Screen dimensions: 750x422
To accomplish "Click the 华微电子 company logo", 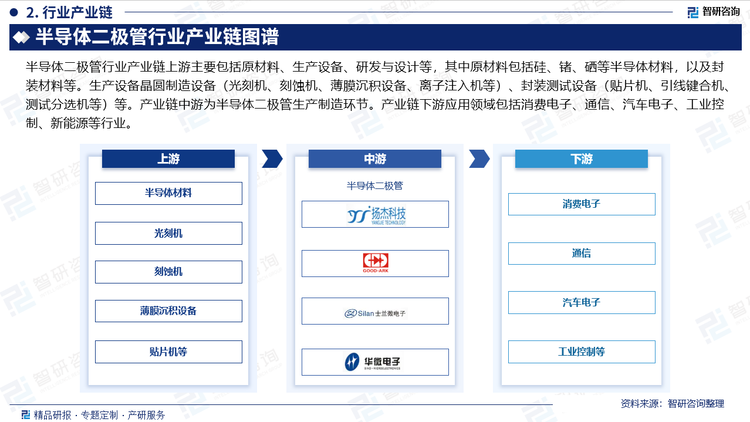I will (x=373, y=362).
